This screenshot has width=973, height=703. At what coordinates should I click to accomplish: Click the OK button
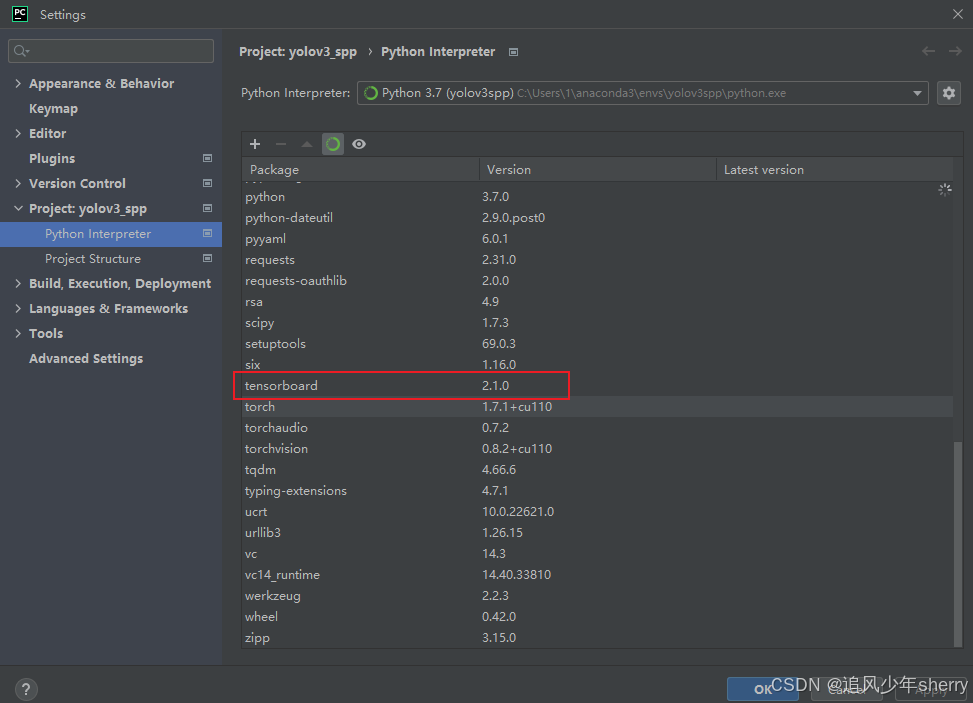point(763,689)
